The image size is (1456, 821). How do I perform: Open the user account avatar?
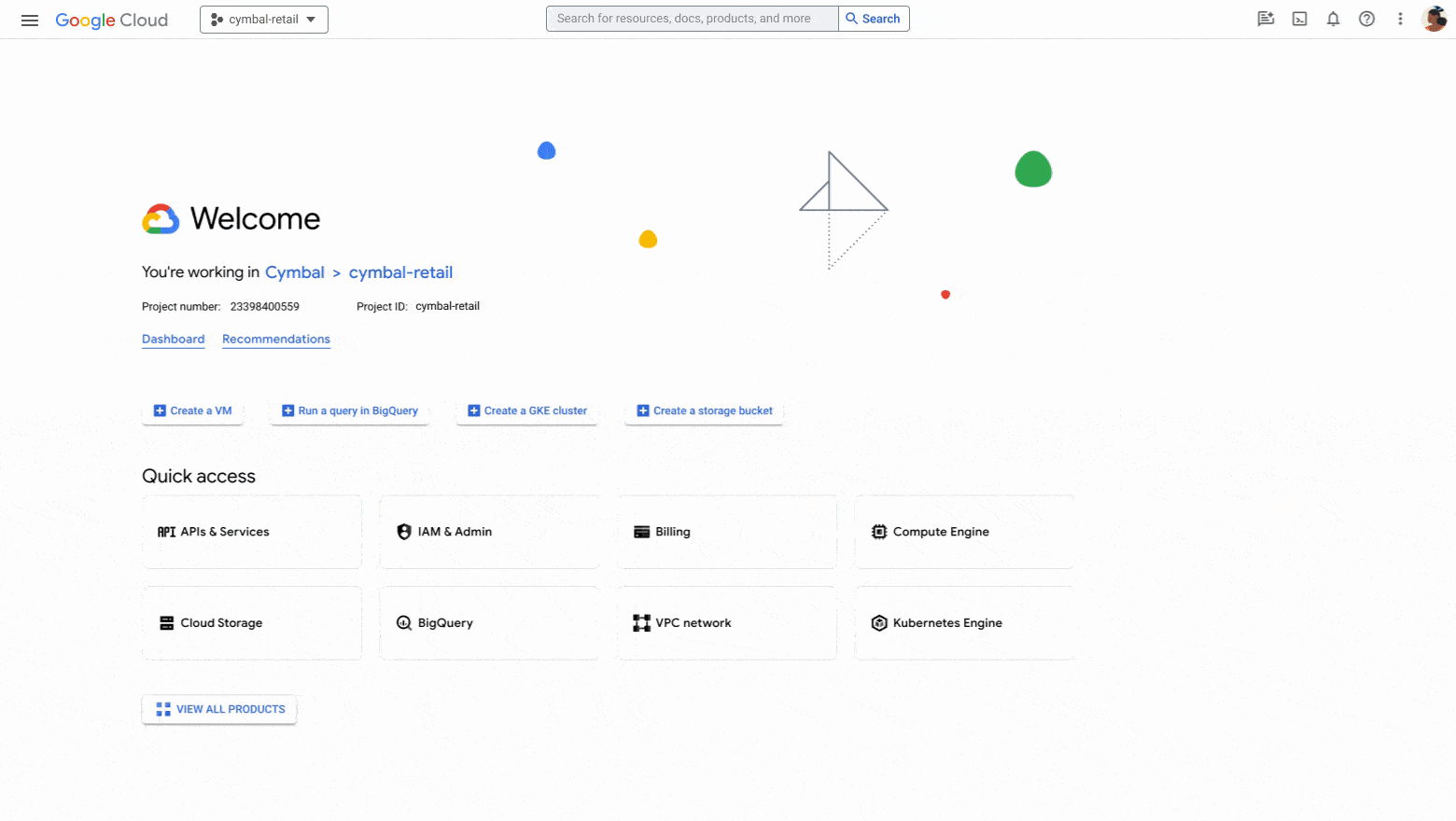click(x=1434, y=19)
